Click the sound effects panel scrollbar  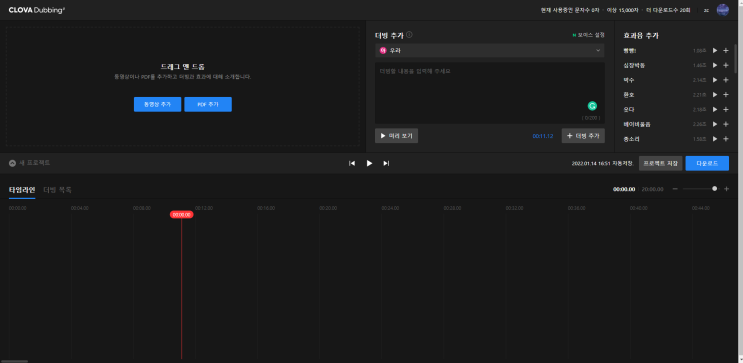pos(735,58)
